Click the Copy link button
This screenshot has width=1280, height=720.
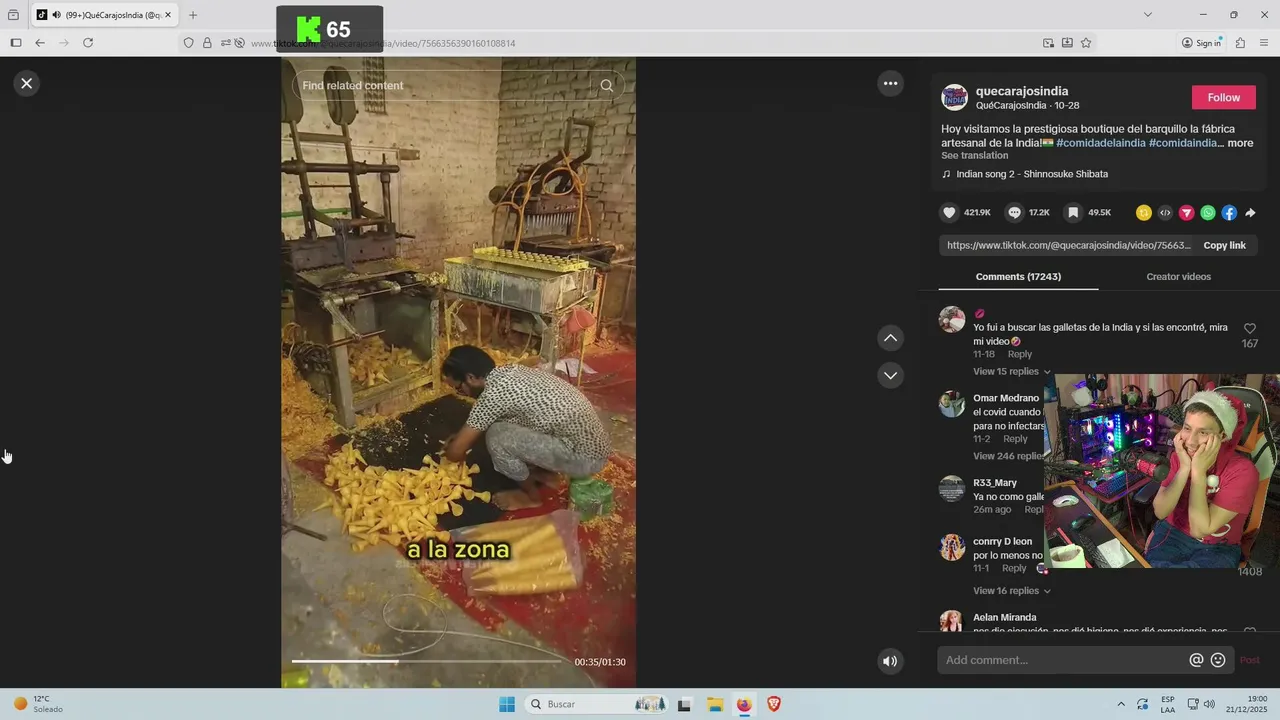click(1224, 246)
